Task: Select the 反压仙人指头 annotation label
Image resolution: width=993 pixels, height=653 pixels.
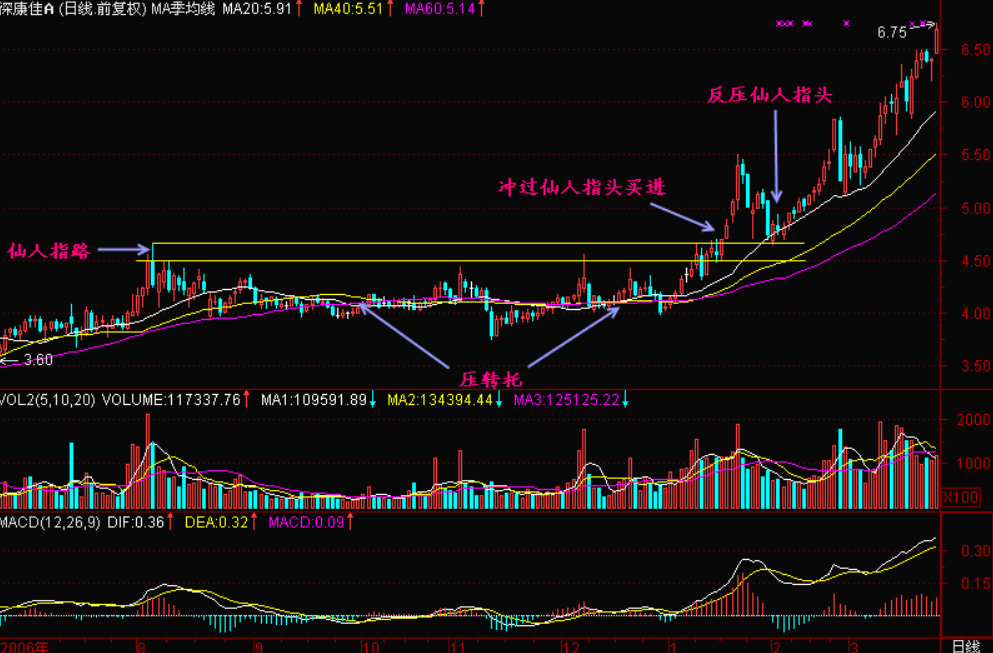Action: point(769,96)
